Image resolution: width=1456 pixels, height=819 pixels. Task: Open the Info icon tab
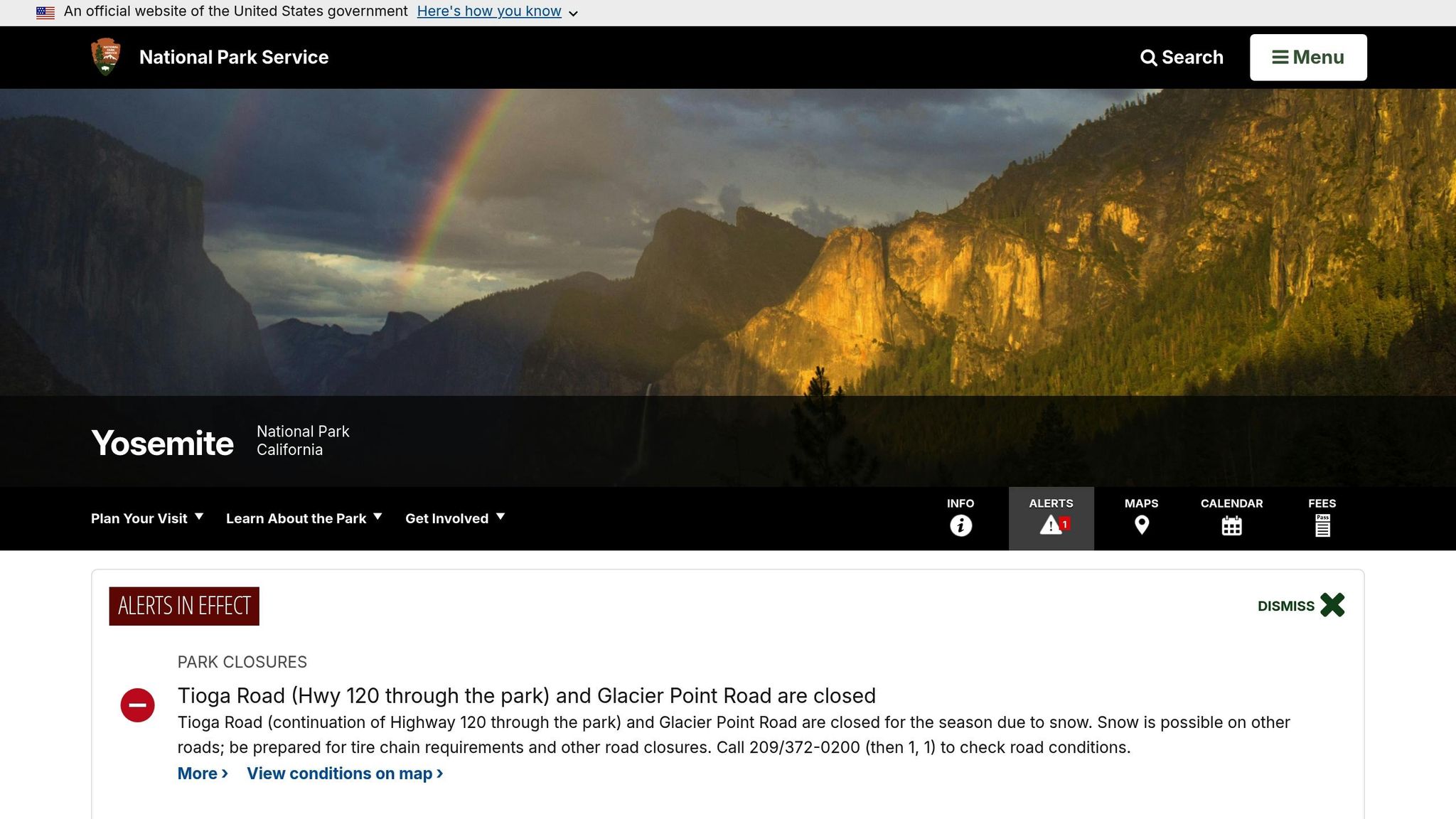click(960, 518)
